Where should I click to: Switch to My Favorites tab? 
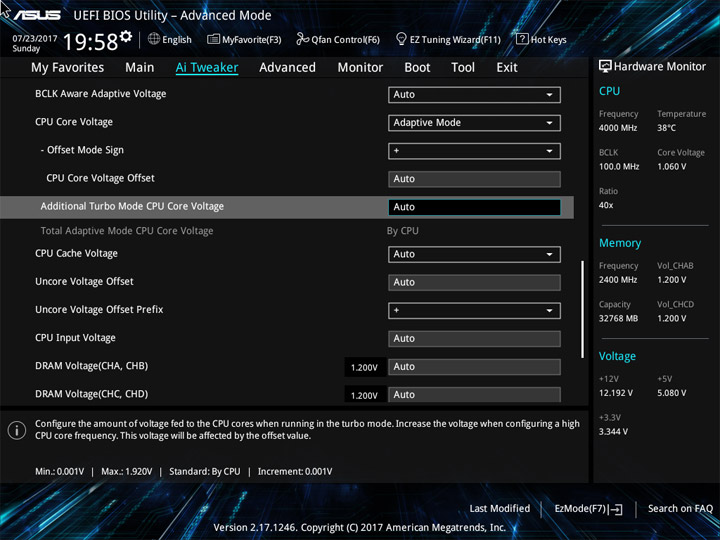click(x=68, y=68)
